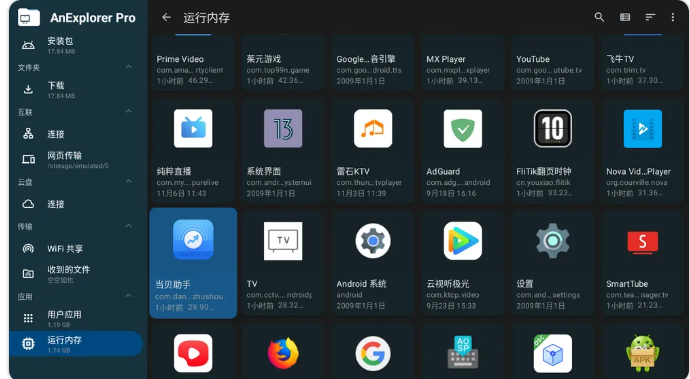
Task: Click the blue cube OSC app icon
Action: 553,353
